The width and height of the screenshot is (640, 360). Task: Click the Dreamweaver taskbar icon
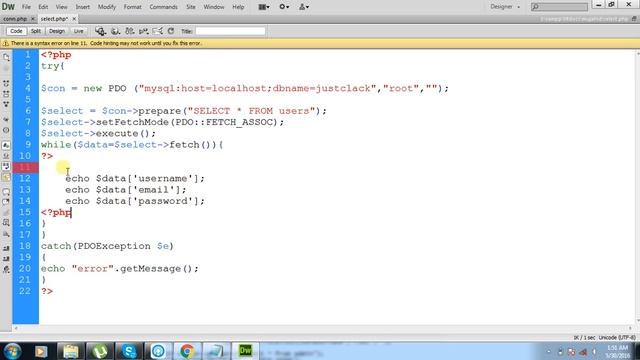pos(245,351)
